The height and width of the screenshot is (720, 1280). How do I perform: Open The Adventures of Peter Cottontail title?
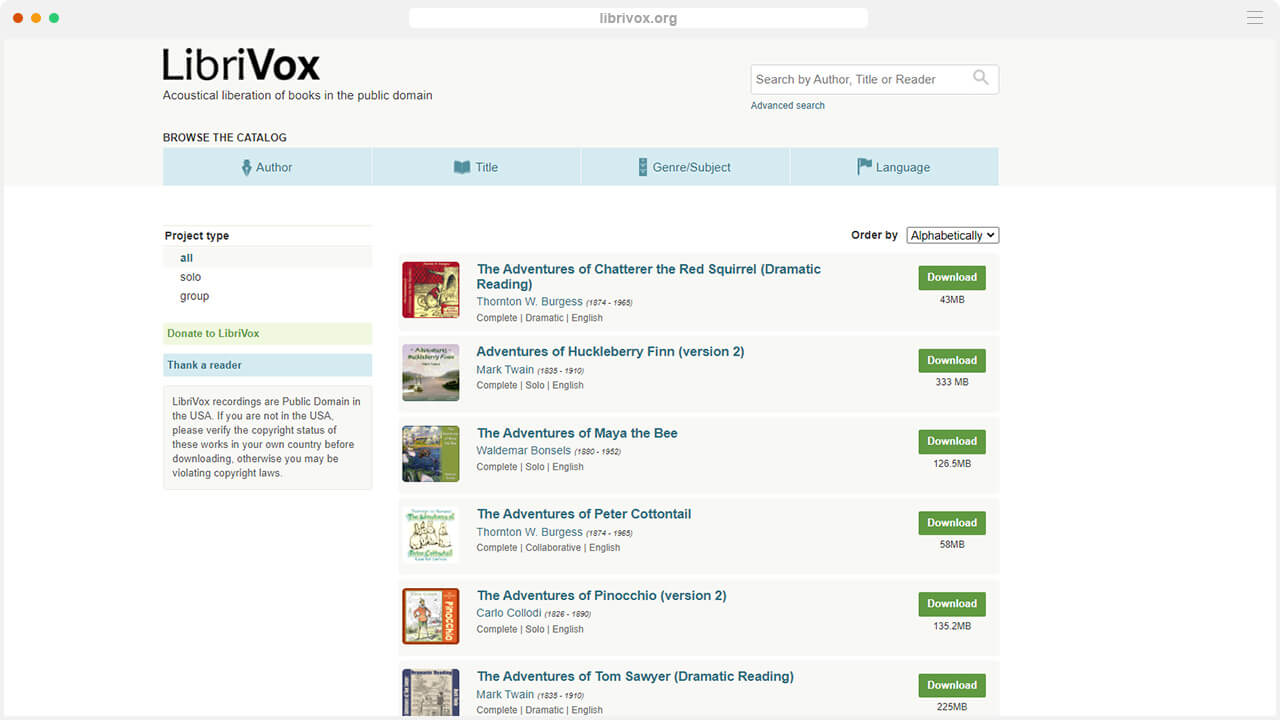coord(584,514)
